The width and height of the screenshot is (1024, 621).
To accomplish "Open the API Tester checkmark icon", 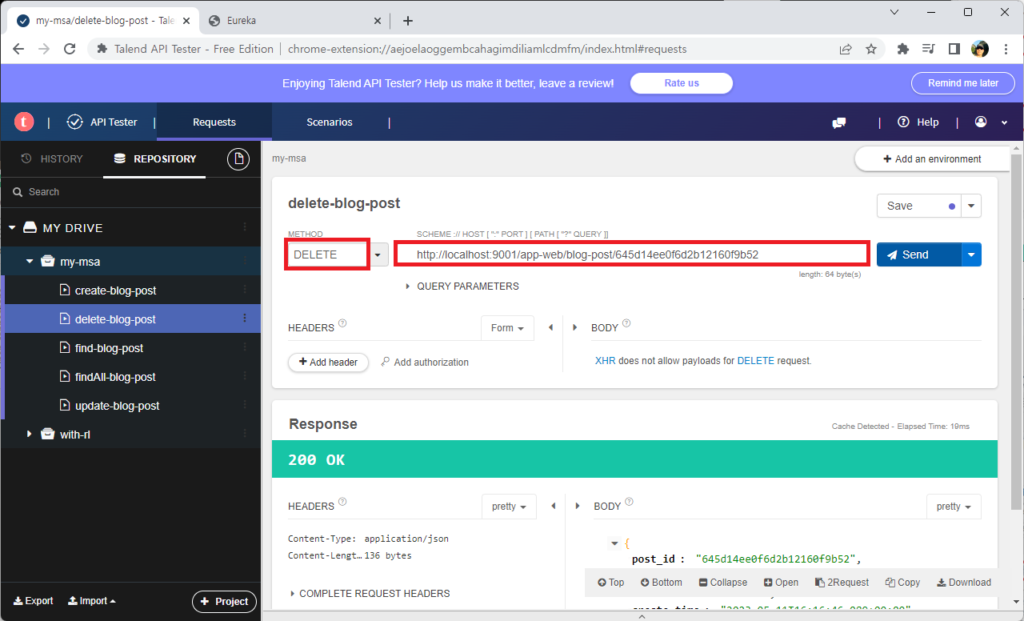I will click(x=75, y=121).
